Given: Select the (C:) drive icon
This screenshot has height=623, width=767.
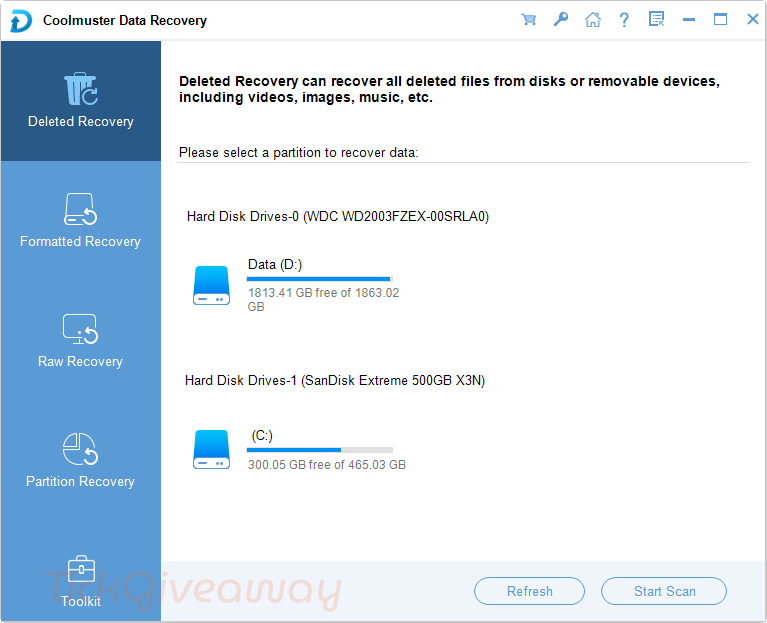Looking at the screenshot, I should (211, 449).
